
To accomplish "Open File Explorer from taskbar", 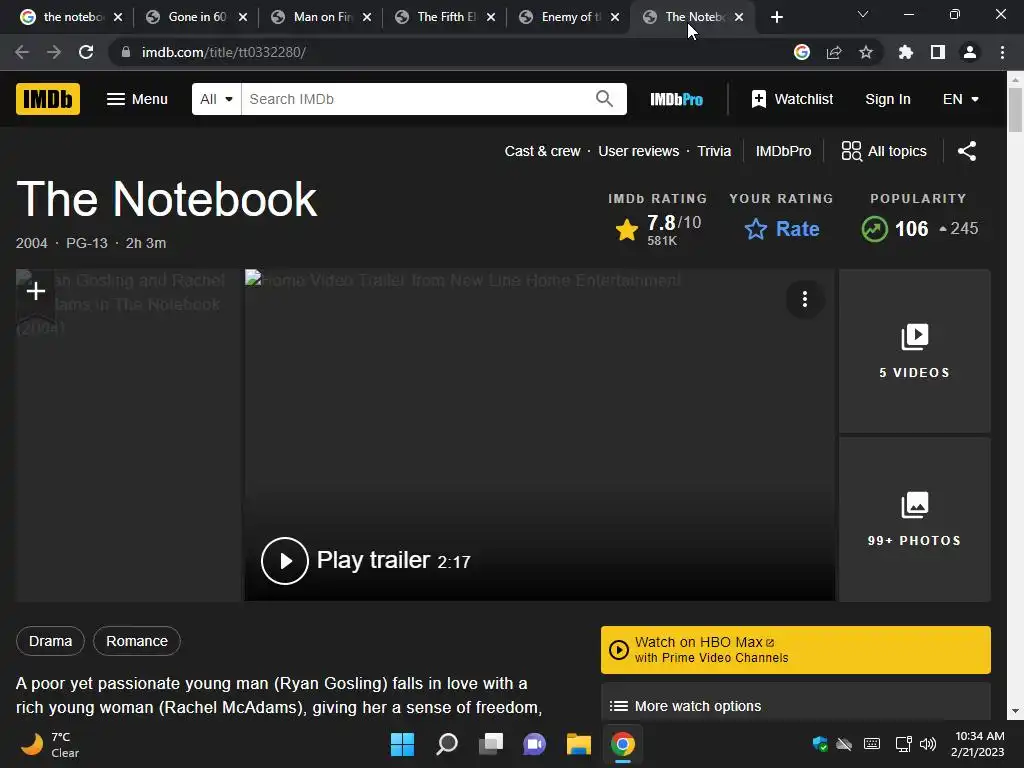I will click(579, 744).
